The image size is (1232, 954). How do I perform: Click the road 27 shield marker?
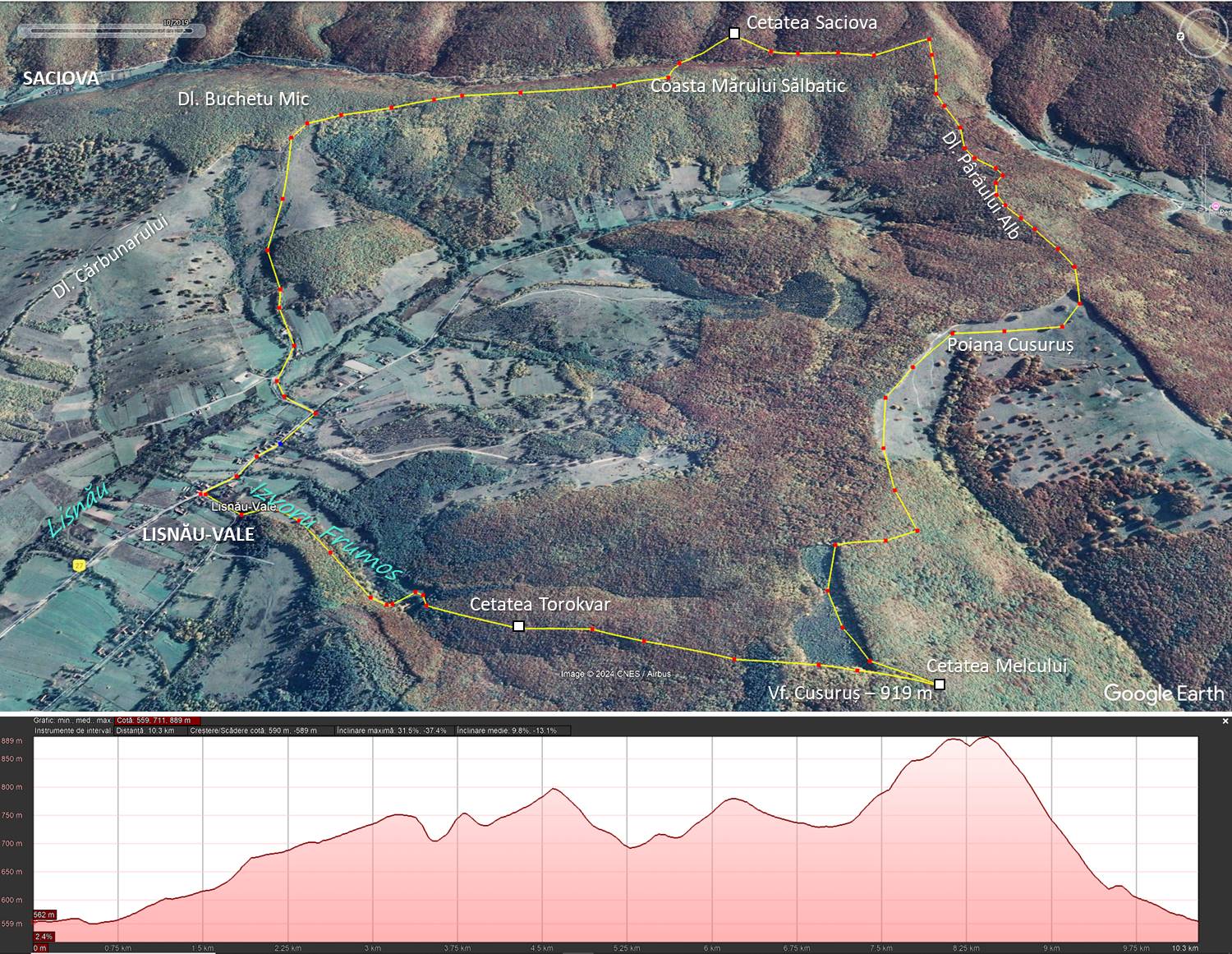click(x=79, y=565)
